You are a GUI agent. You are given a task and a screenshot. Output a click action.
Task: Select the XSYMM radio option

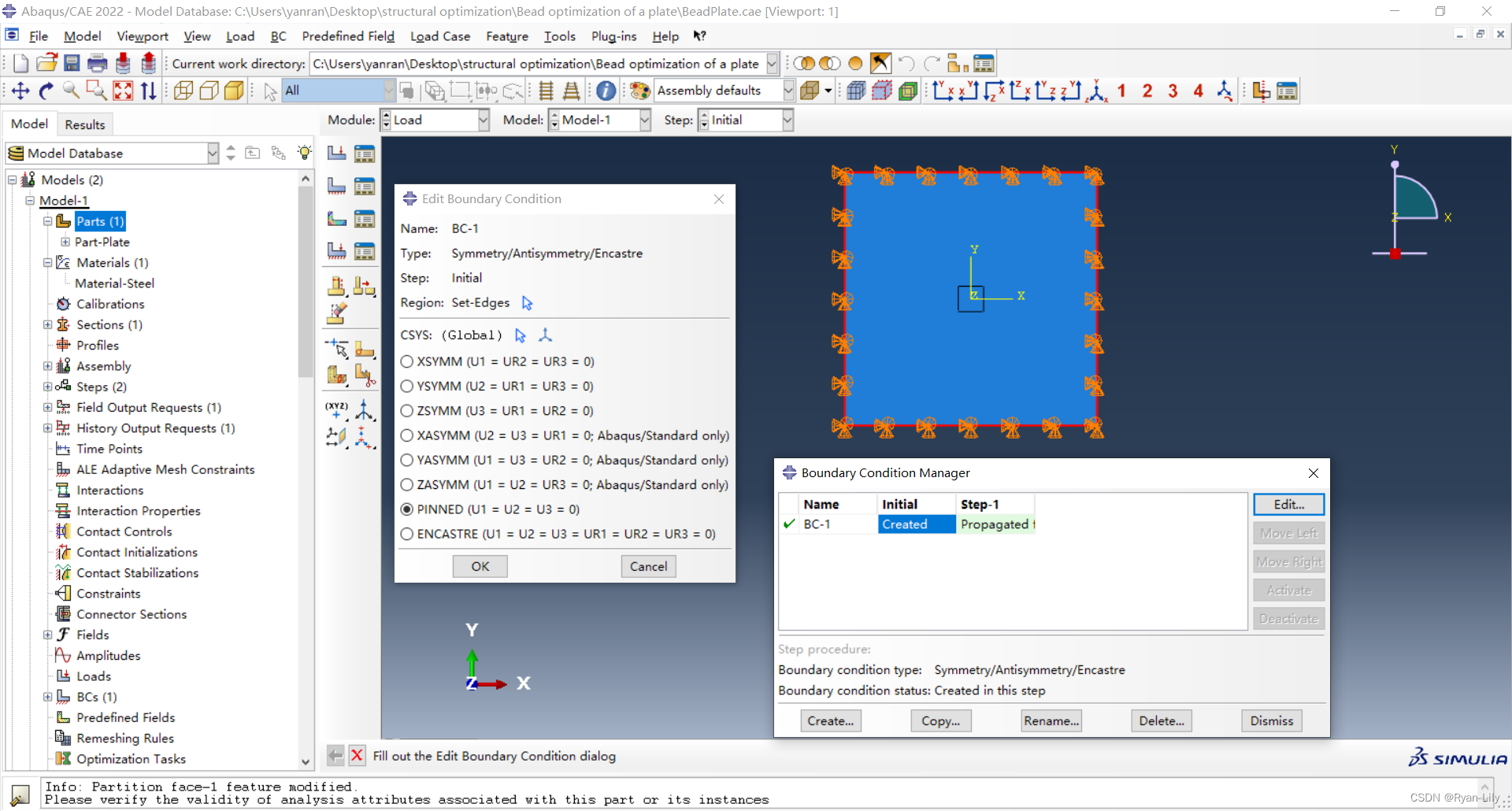pos(407,361)
